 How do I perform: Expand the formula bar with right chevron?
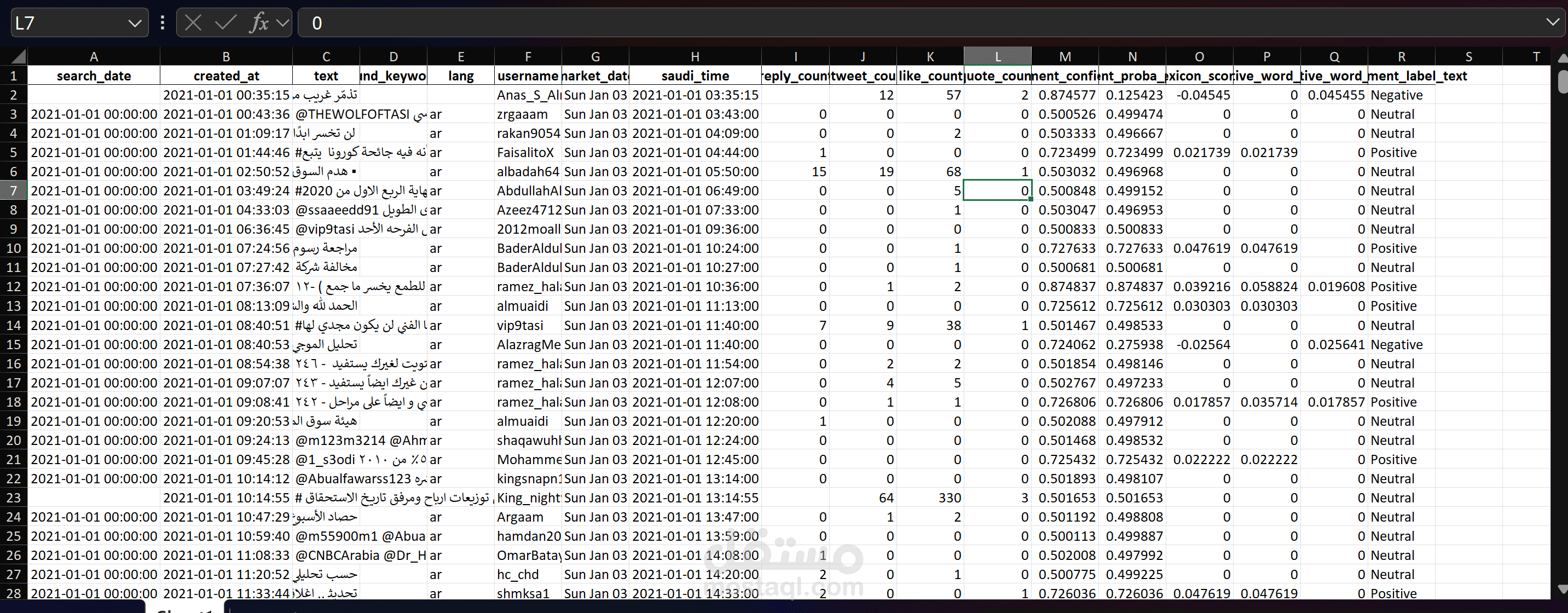point(1552,22)
